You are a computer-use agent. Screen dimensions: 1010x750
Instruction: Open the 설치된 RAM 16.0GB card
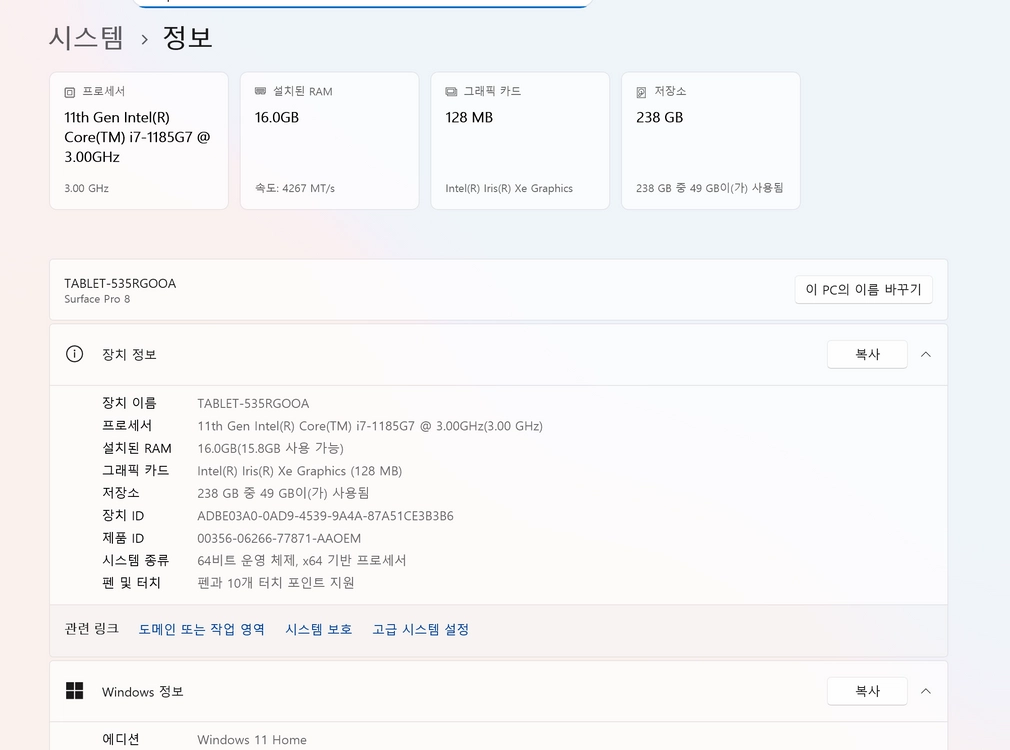pyautogui.click(x=330, y=140)
